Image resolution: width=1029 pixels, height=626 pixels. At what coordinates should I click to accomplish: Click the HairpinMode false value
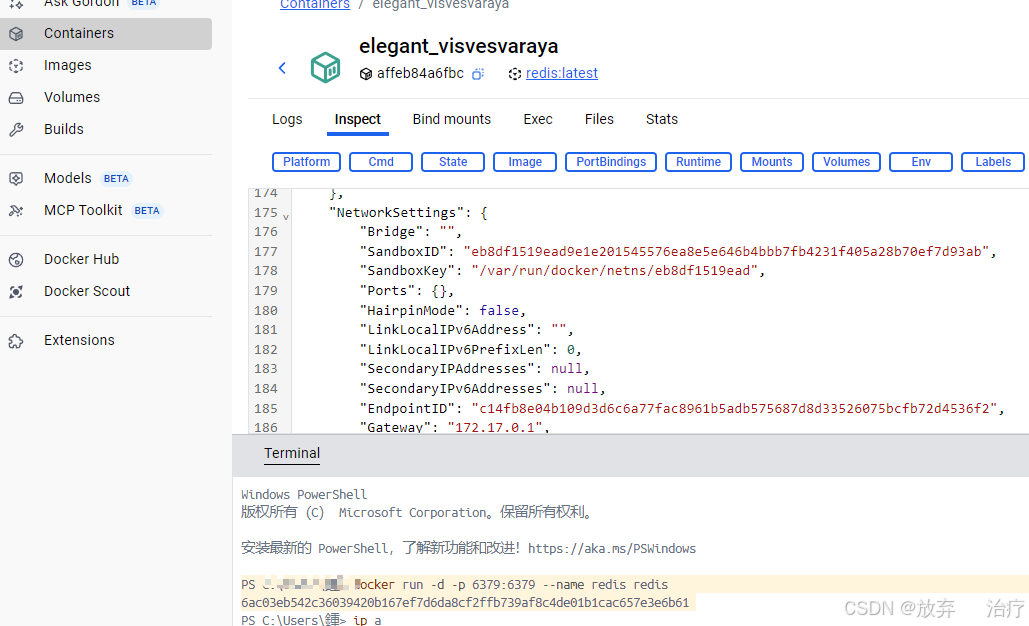(x=499, y=310)
